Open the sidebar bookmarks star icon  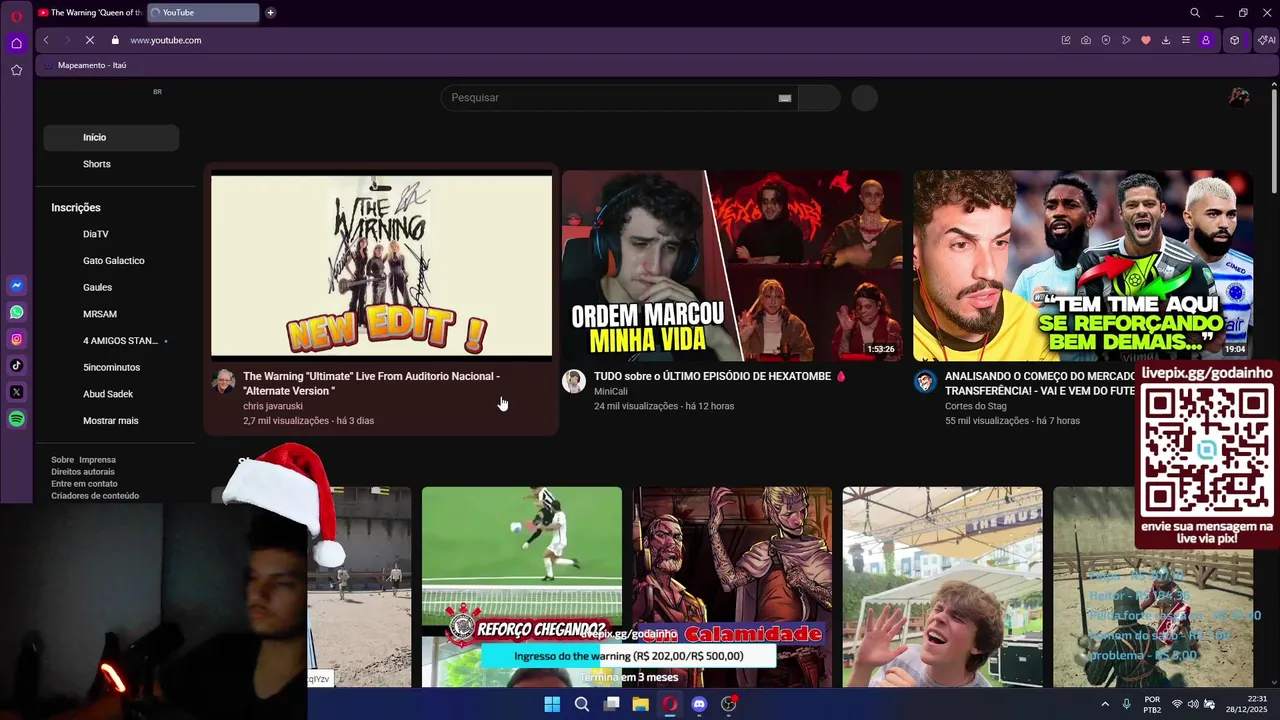point(16,70)
